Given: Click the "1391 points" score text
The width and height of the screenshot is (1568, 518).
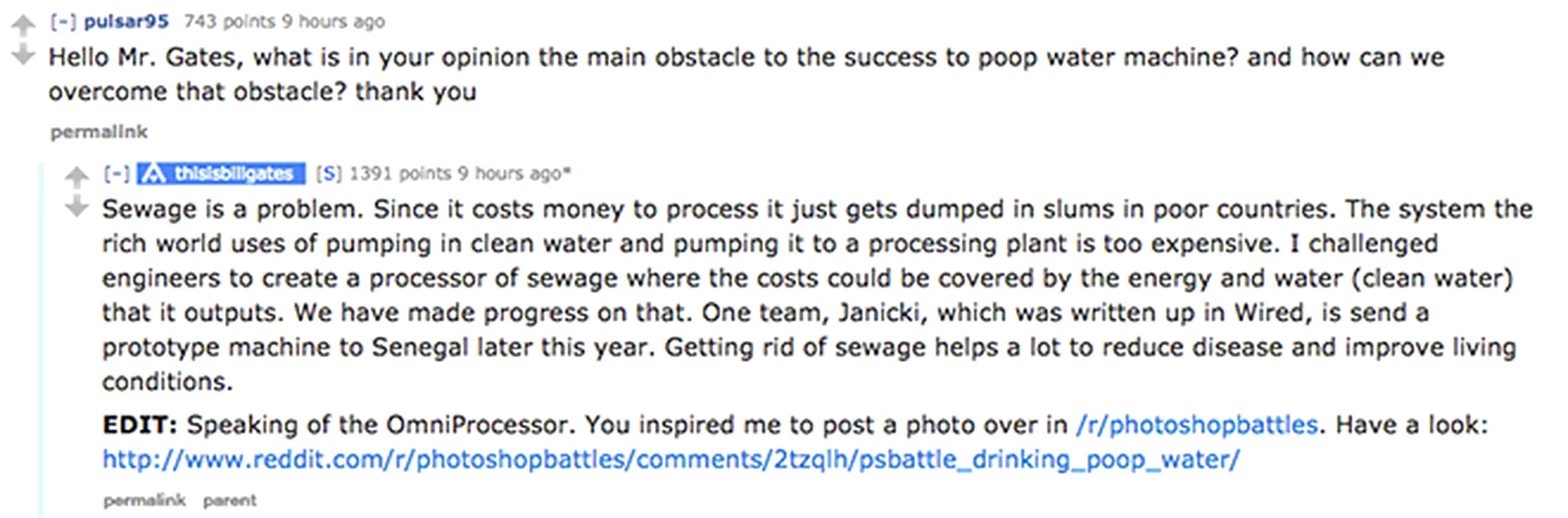Looking at the screenshot, I should pyautogui.click(x=400, y=173).
